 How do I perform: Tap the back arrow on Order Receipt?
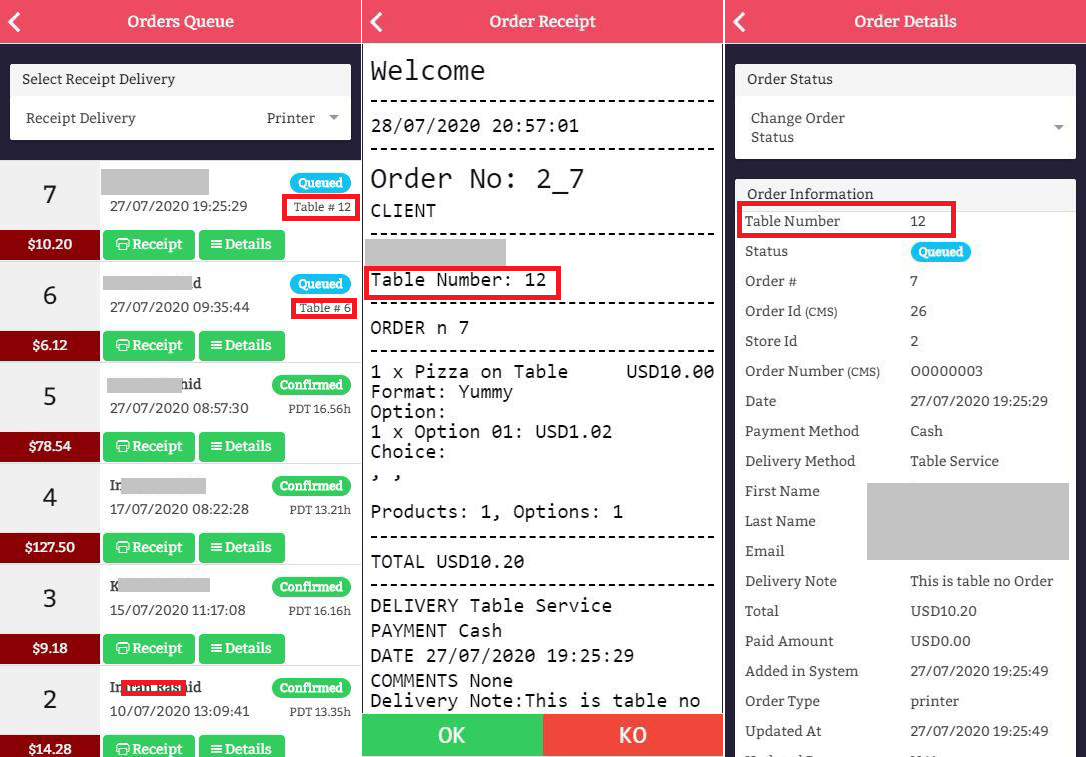(377, 21)
